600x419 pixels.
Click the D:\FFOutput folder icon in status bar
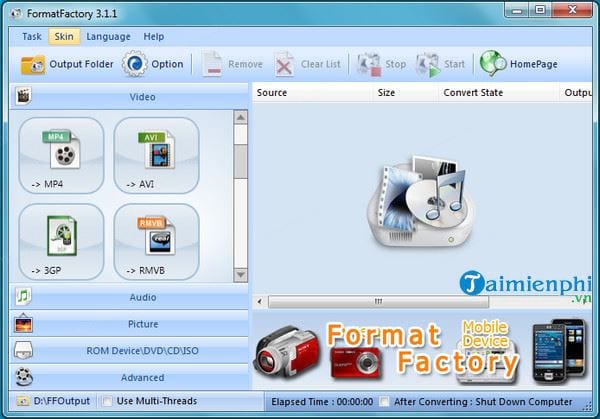23,401
